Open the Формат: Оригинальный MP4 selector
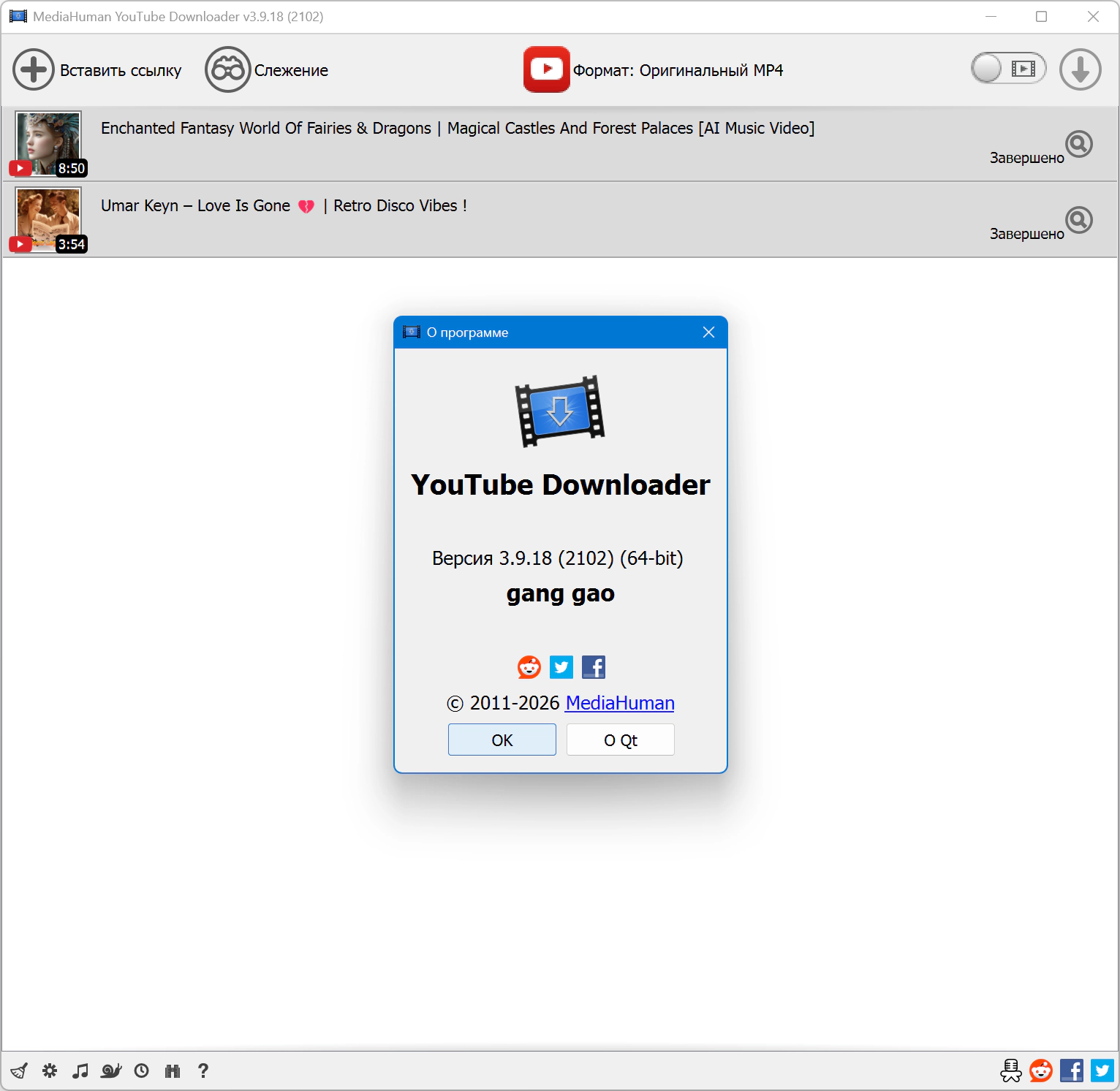1120x1091 pixels. click(653, 70)
